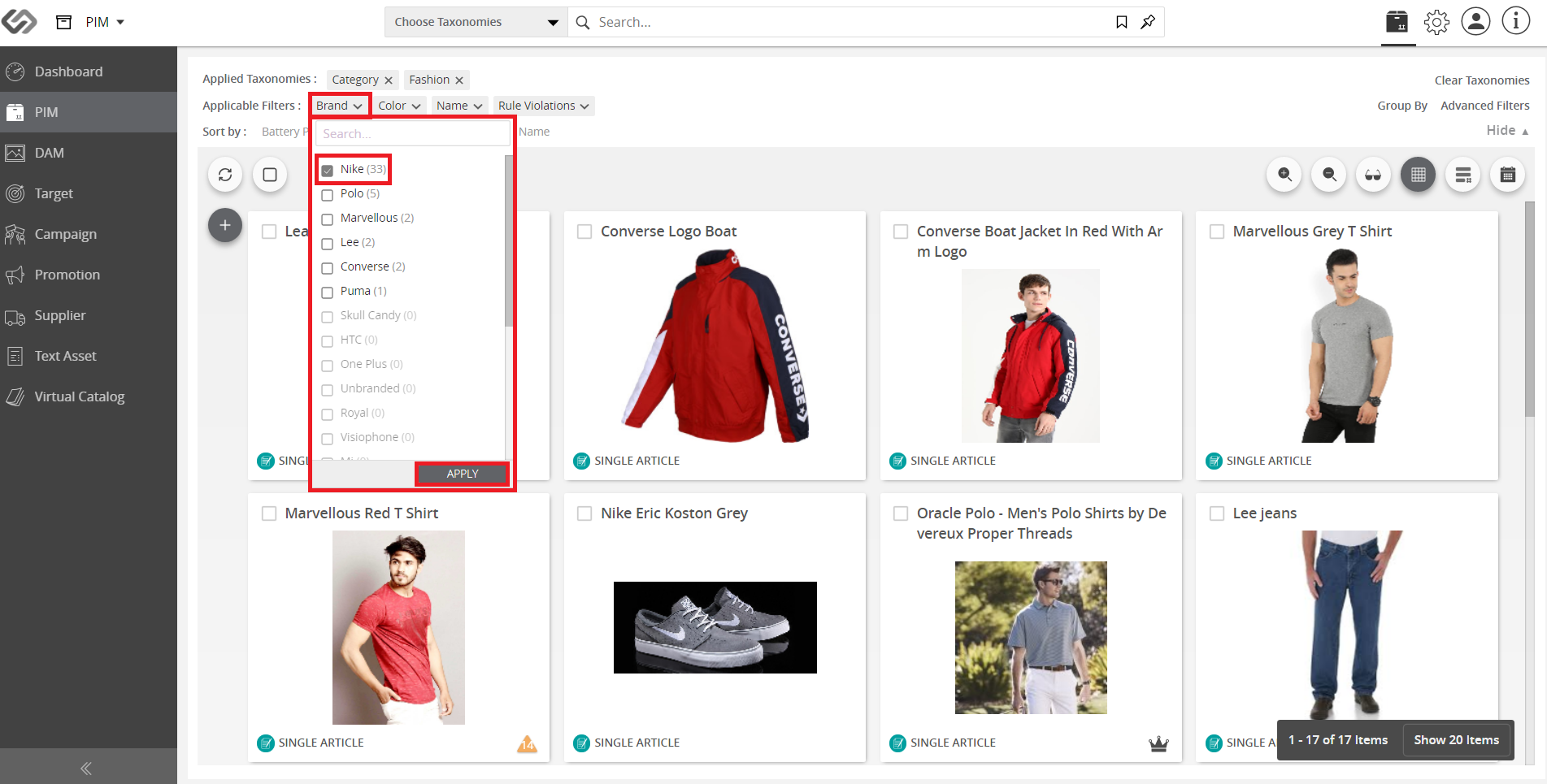Open the settings gear in the header

[1436, 22]
